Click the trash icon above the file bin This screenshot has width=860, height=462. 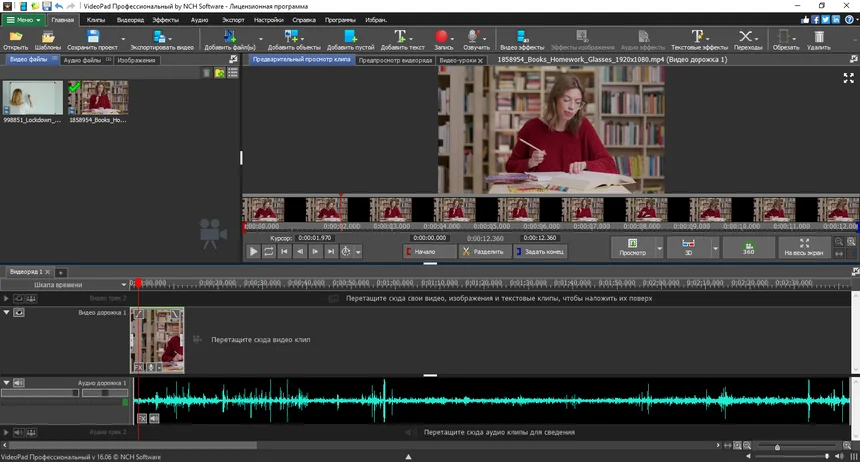pyautogui.click(x=206, y=73)
